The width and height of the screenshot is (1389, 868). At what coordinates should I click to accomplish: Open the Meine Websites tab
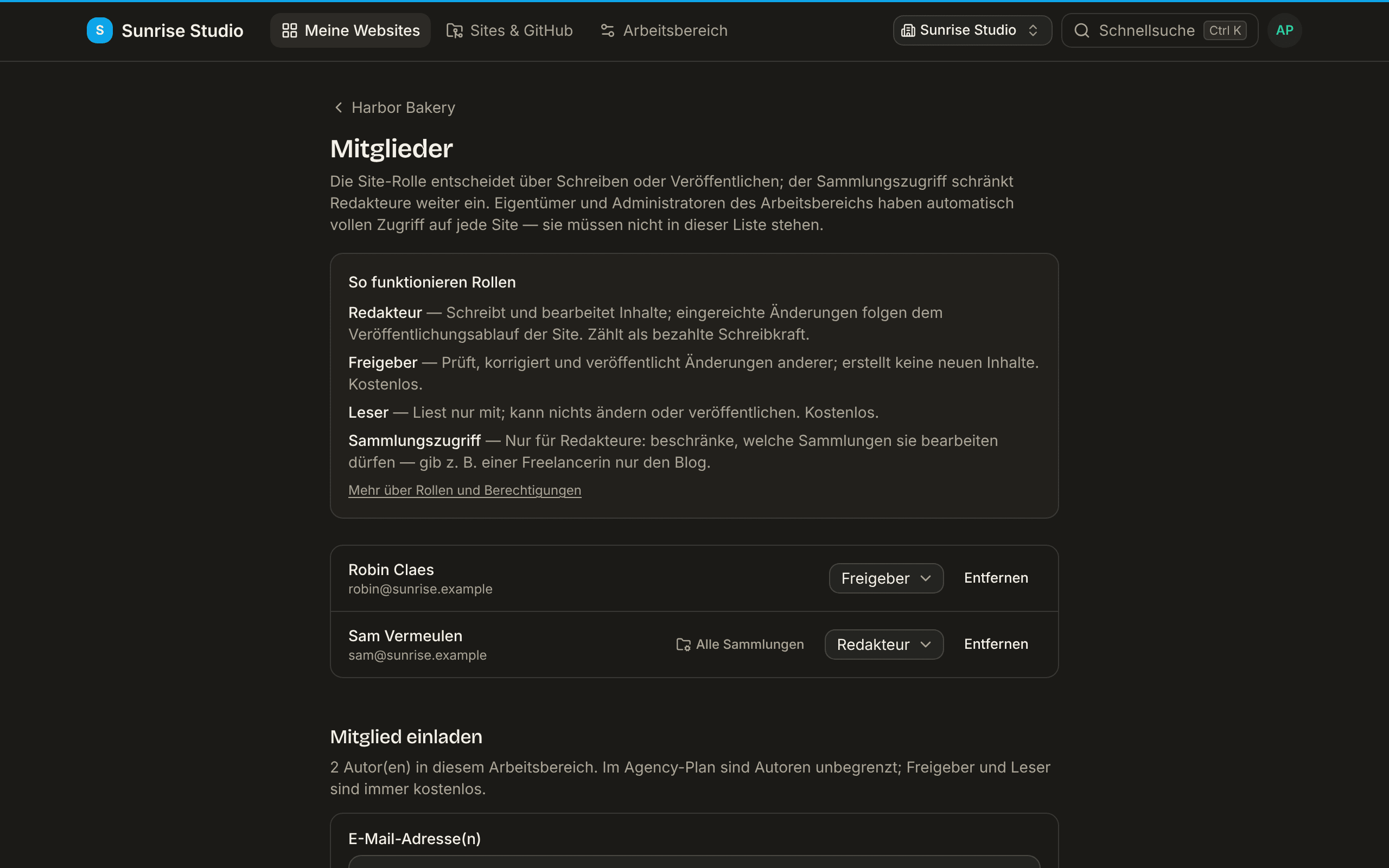coord(350,30)
